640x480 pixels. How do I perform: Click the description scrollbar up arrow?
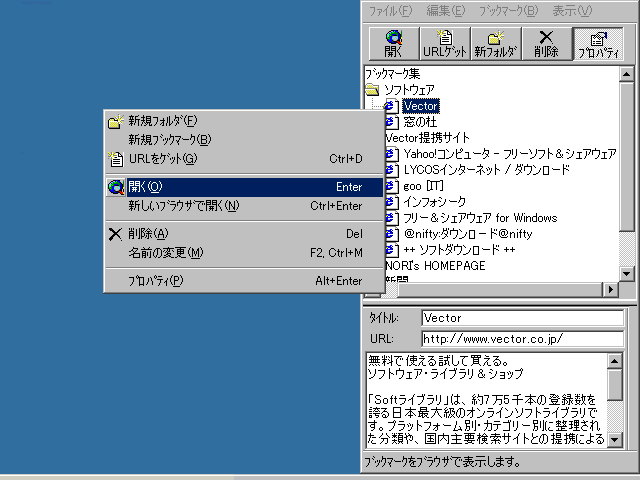click(x=615, y=361)
